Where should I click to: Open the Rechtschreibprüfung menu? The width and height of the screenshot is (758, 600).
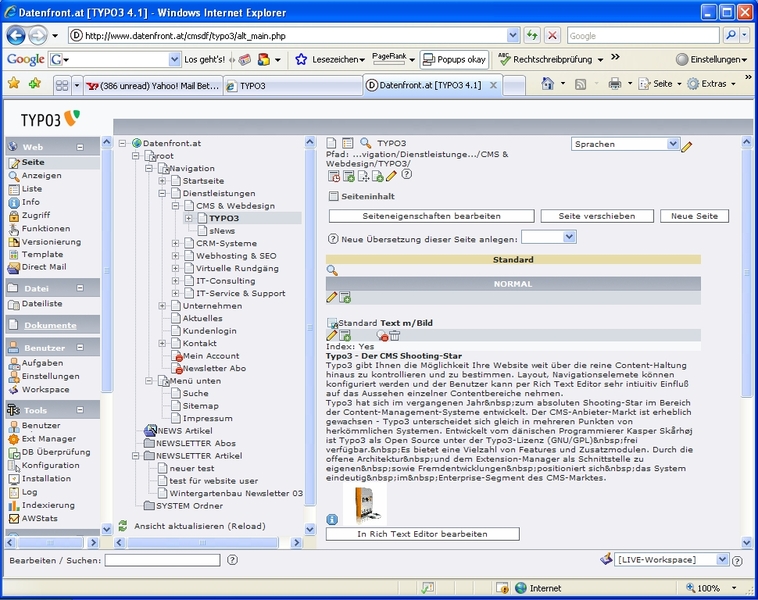[x=551, y=59]
